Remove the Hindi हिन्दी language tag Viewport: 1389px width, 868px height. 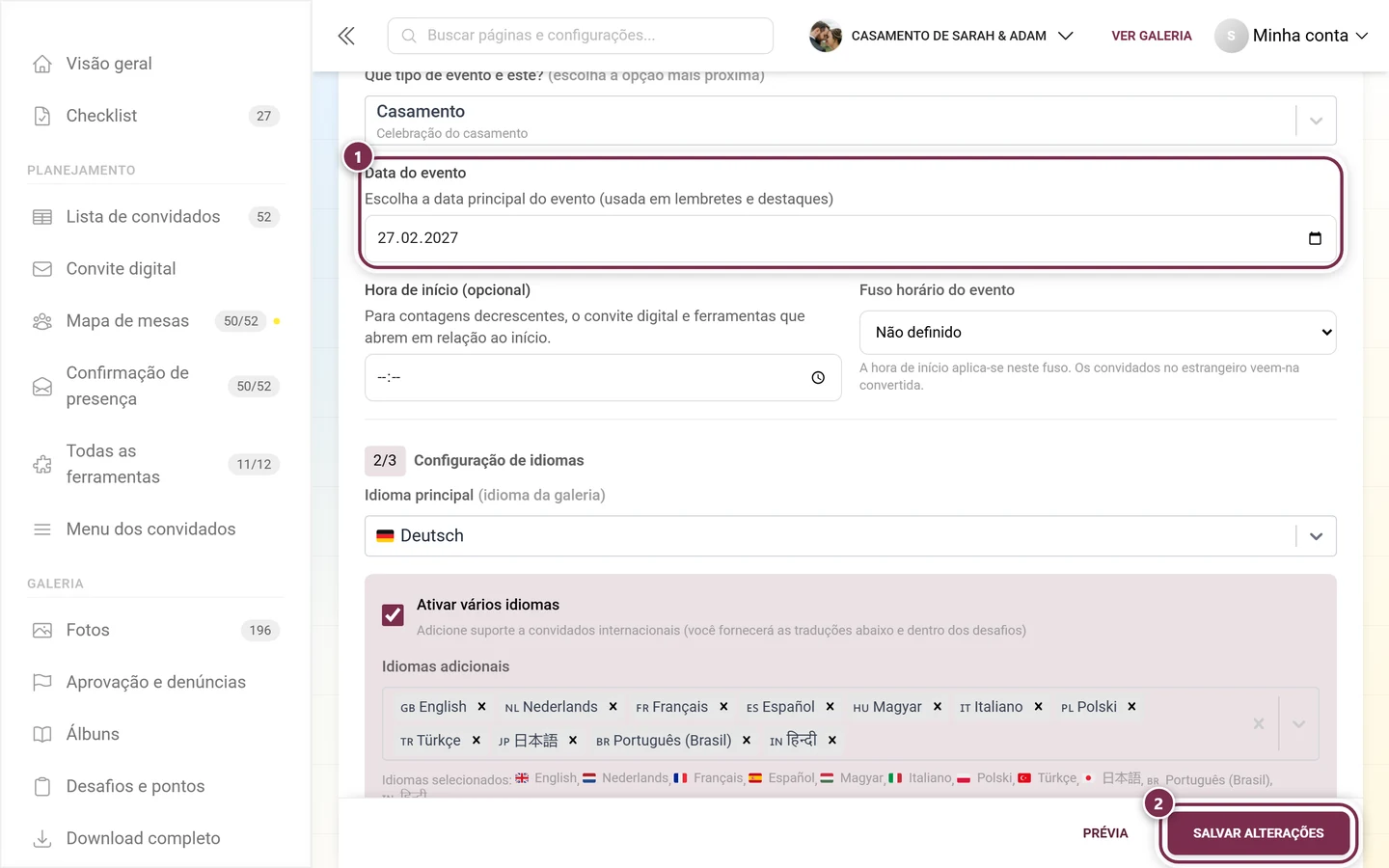(x=831, y=741)
